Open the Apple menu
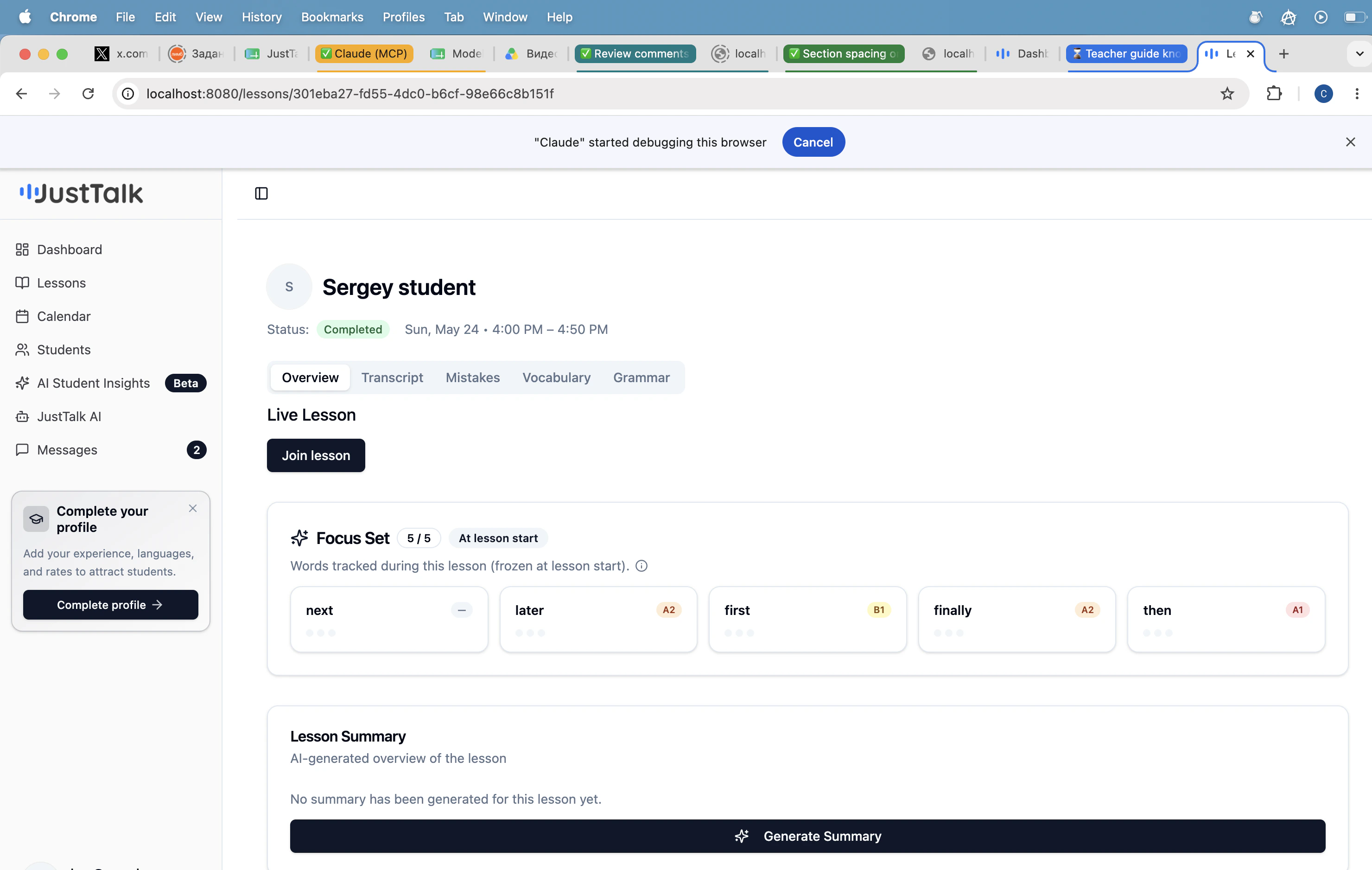This screenshot has height=870, width=1372. coord(25,17)
